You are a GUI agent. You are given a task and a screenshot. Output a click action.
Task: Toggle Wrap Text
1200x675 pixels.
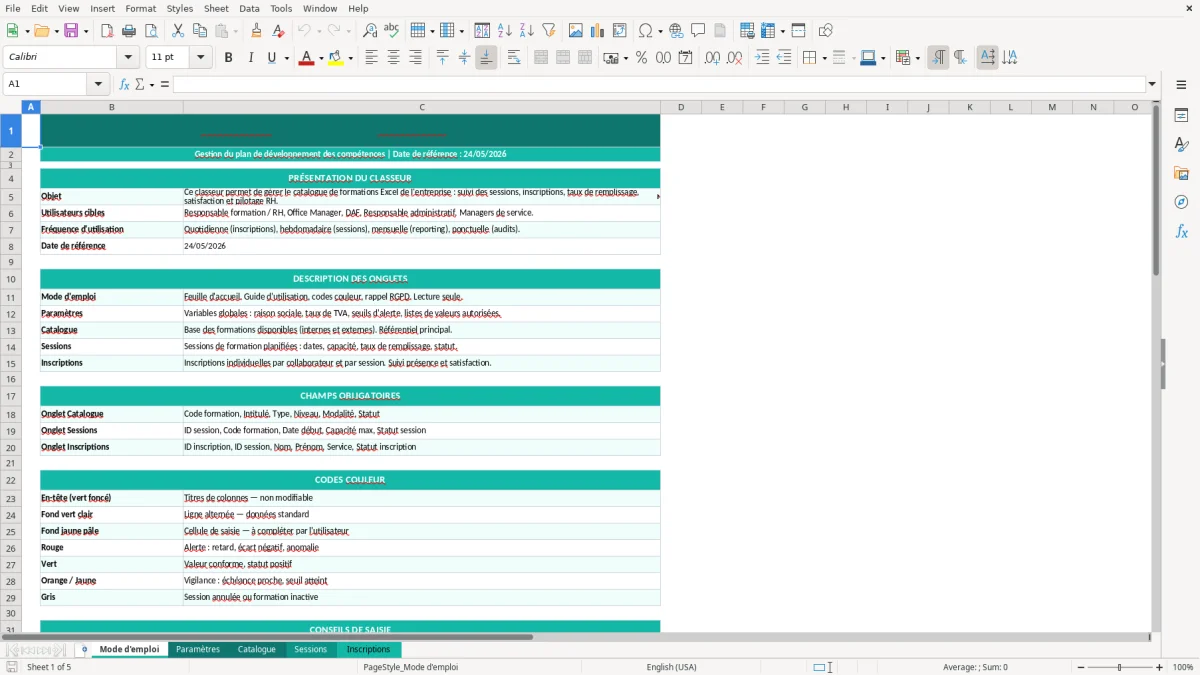click(x=514, y=58)
